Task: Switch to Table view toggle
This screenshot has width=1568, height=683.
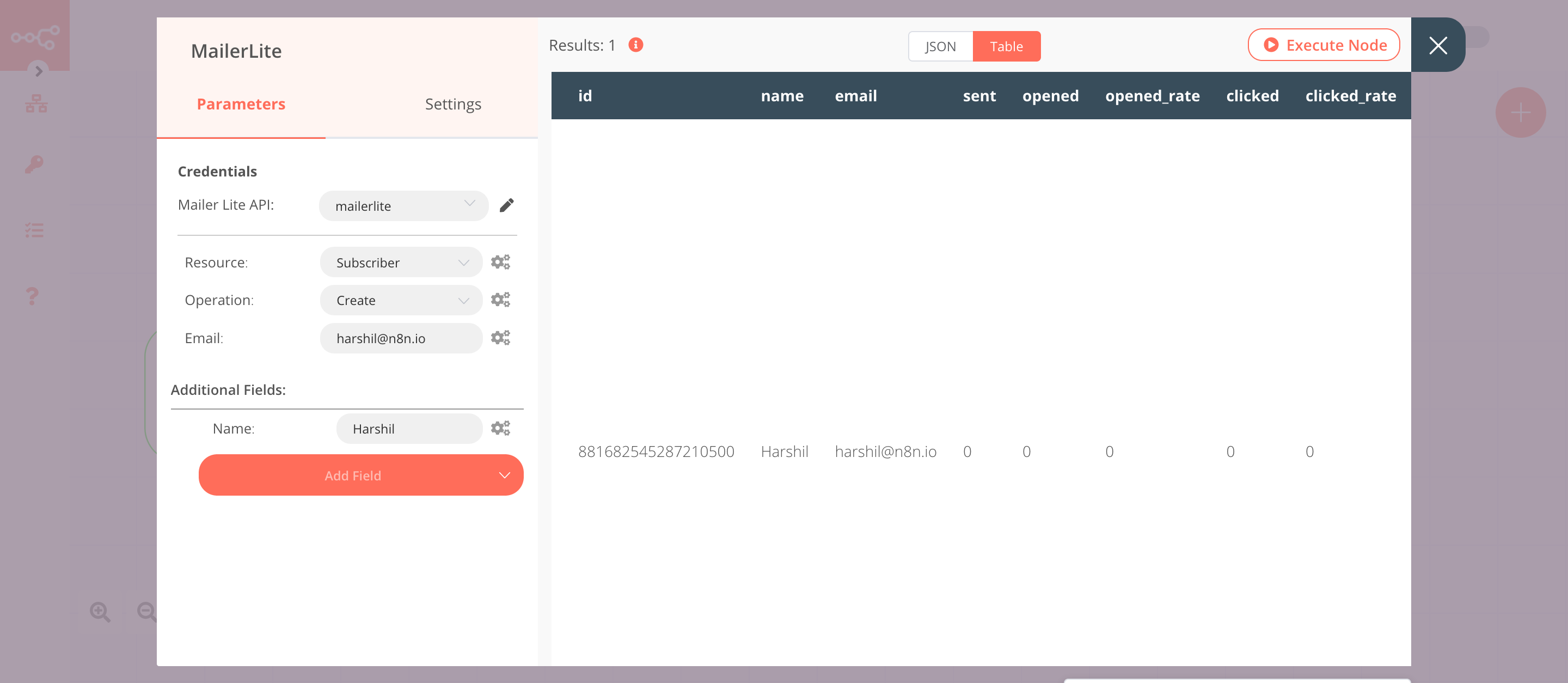Action: point(1006,45)
